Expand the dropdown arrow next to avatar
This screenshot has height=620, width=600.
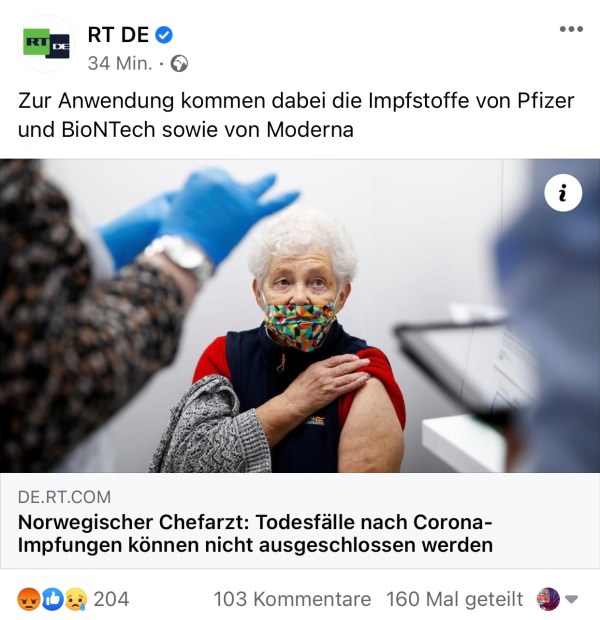(x=572, y=599)
